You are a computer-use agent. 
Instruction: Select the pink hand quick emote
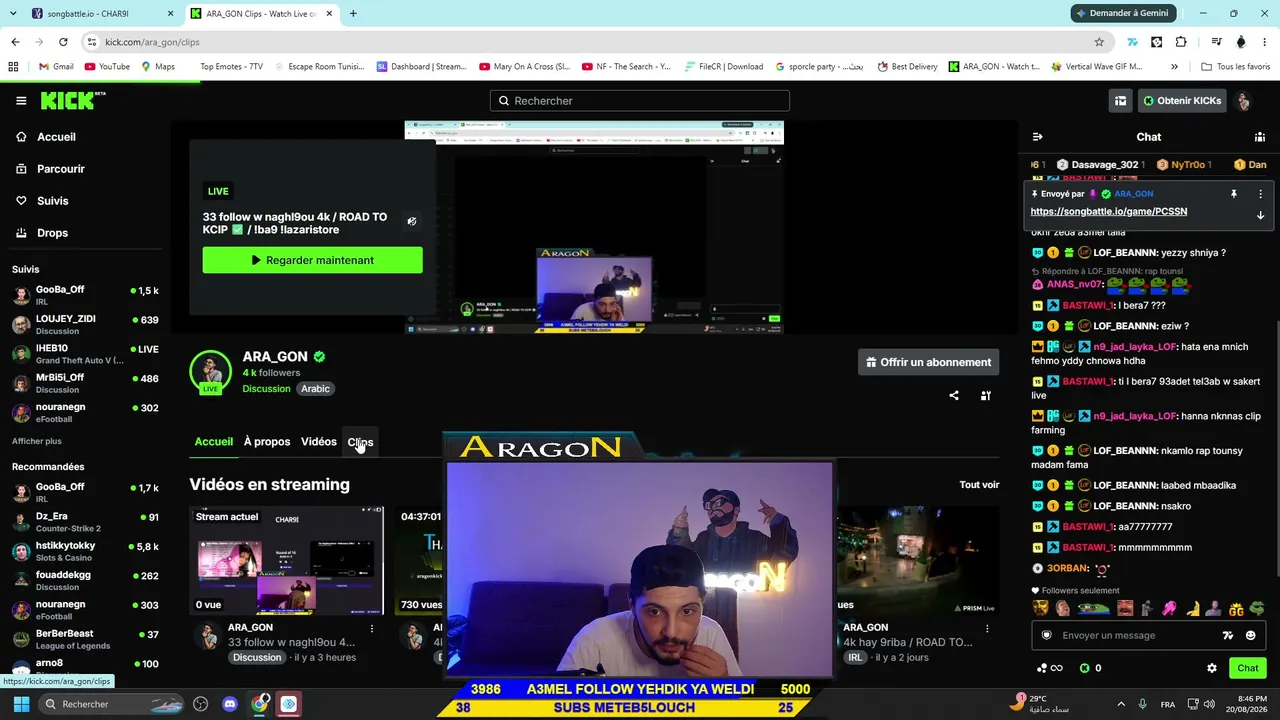(1169, 609)
